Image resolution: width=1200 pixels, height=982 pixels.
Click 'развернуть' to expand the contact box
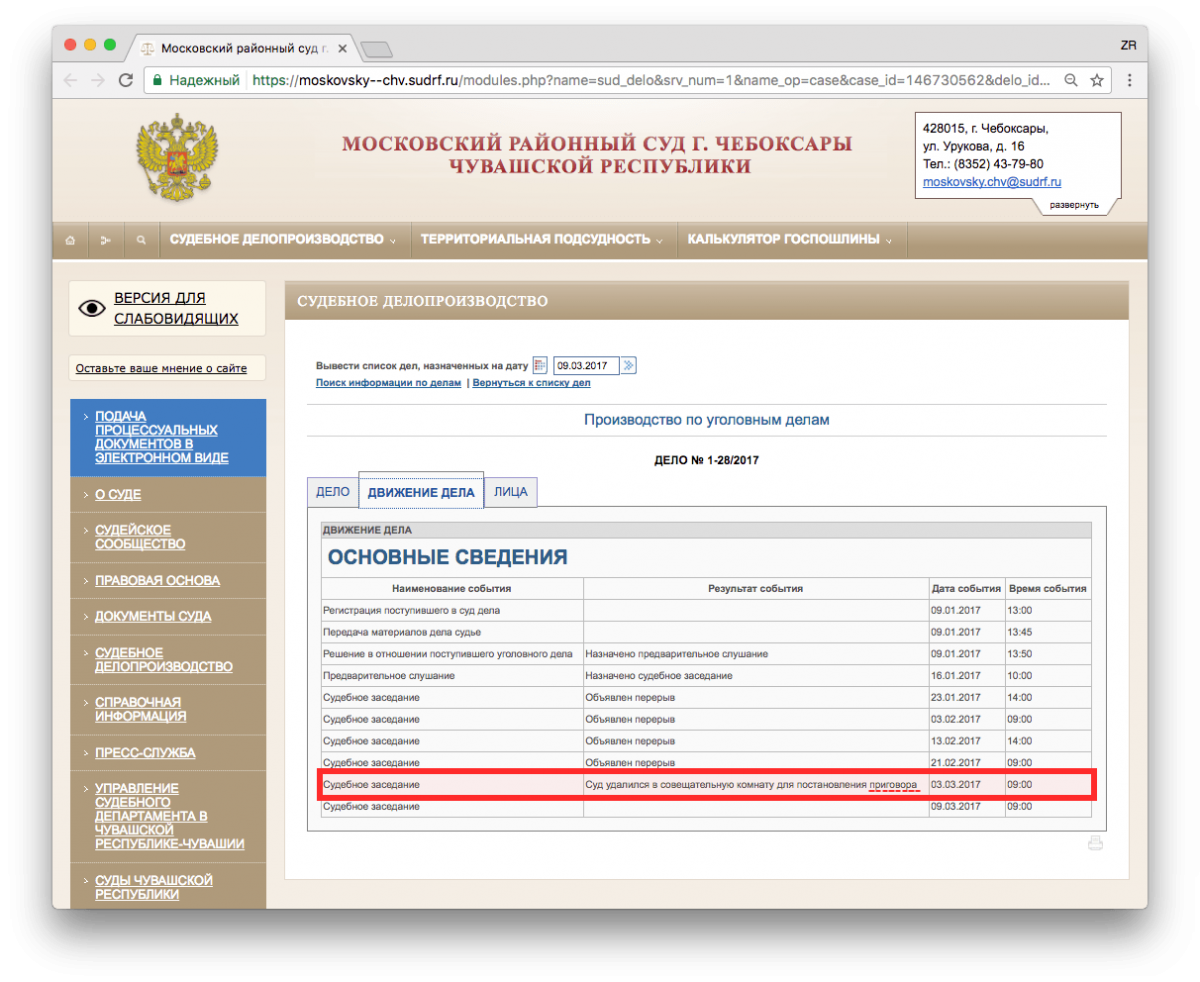(1074, 205)
